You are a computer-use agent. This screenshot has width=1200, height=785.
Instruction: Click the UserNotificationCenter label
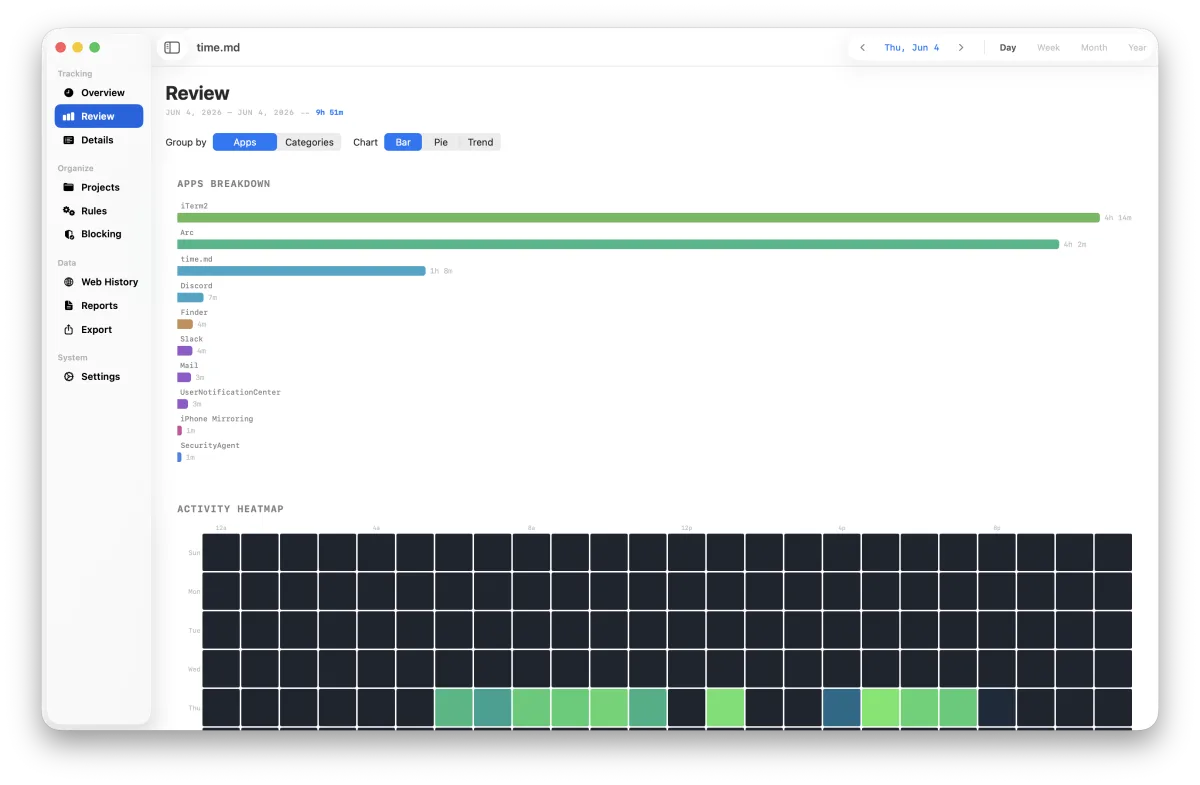click(230, 392)
